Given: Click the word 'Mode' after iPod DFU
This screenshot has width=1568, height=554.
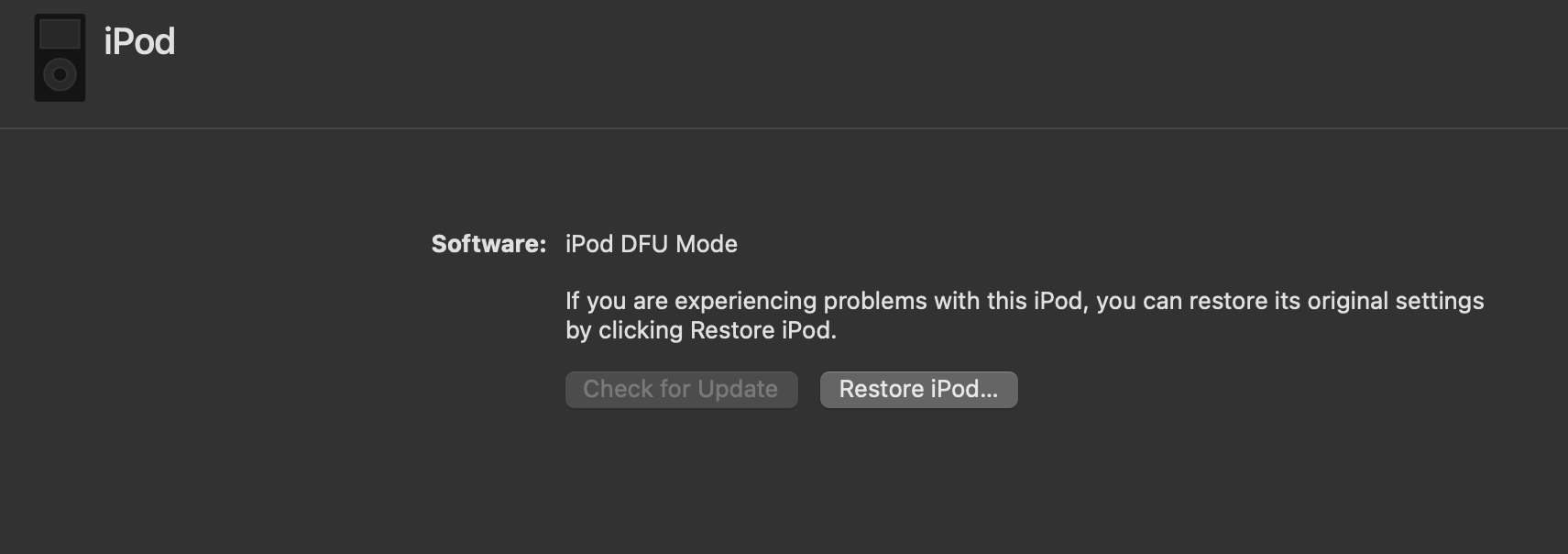Looking at the screenshot, I should (x=707, y=244).
